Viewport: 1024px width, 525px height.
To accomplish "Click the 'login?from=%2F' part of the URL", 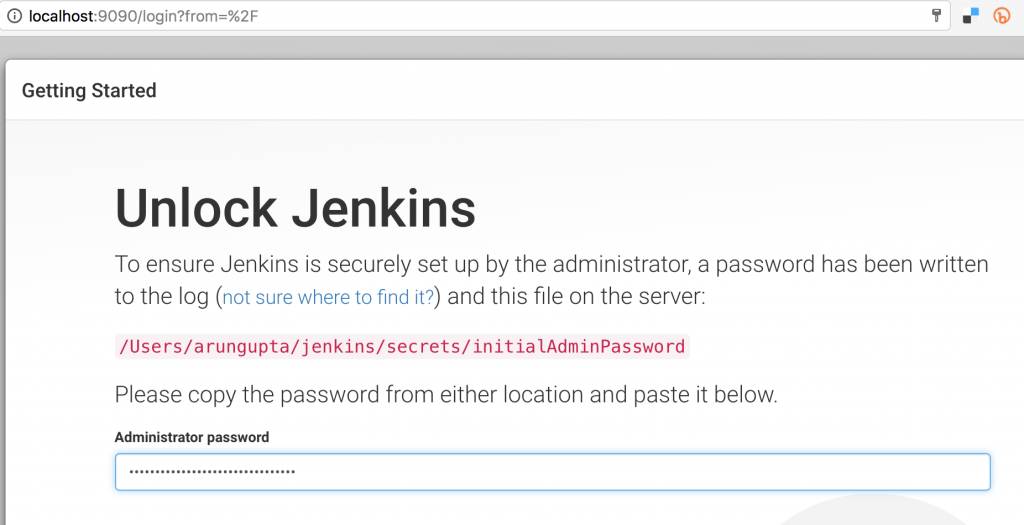I will click(199, 16).
